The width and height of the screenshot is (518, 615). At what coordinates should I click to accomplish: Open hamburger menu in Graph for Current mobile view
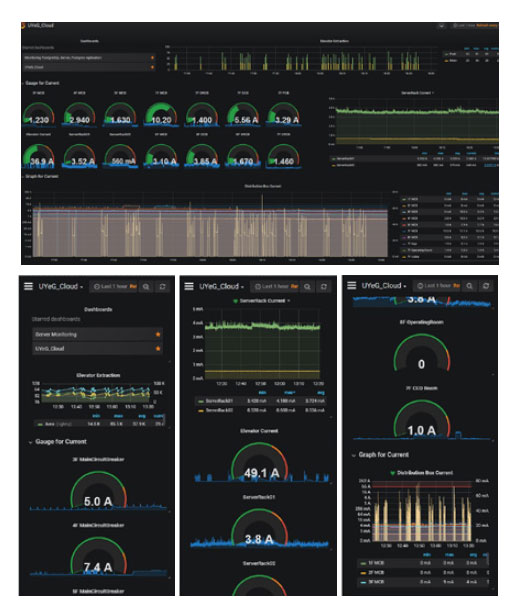(x=352, y=286)
